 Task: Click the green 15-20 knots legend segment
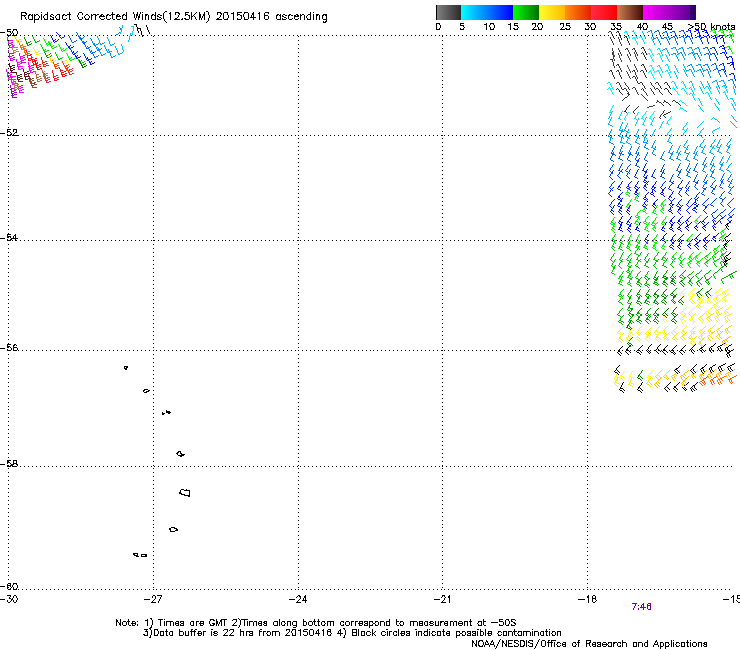526,12
